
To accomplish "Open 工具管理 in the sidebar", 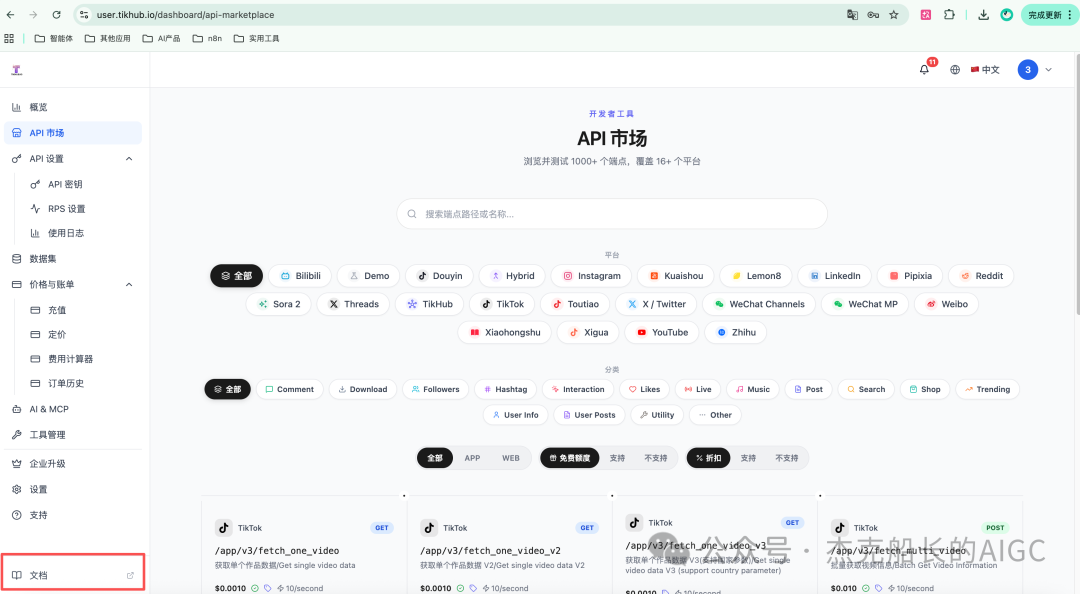I will 72,435.
